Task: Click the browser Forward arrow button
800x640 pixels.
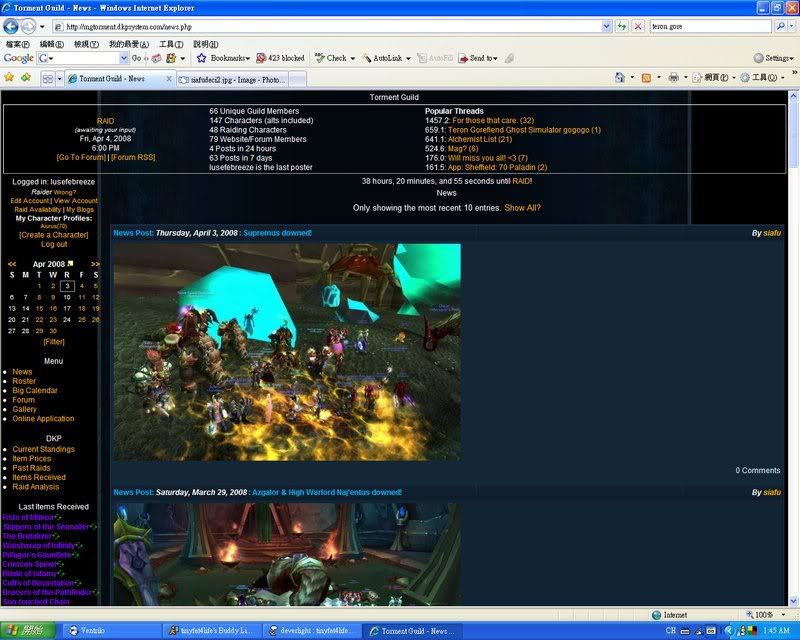Action: (x=29, y=26)
